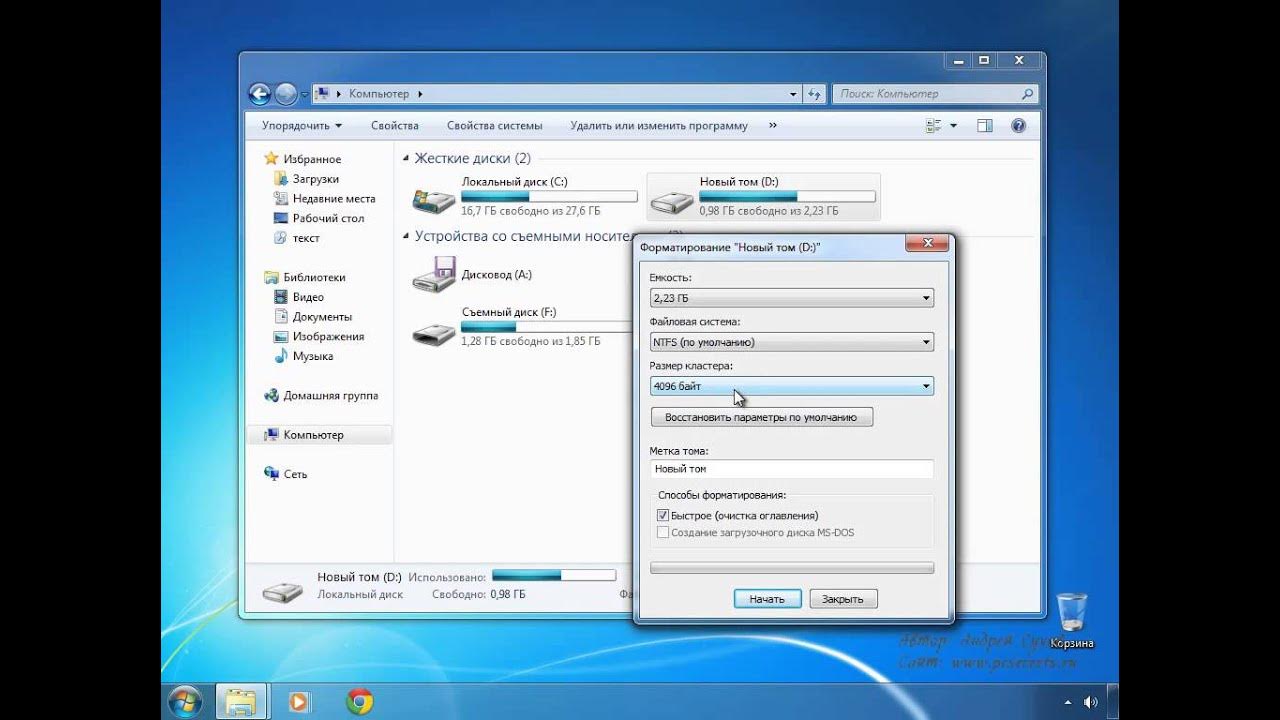Viewport: 1280px width, 720px height.
Task: Click the format progress bar
Action: click(792, 568)
